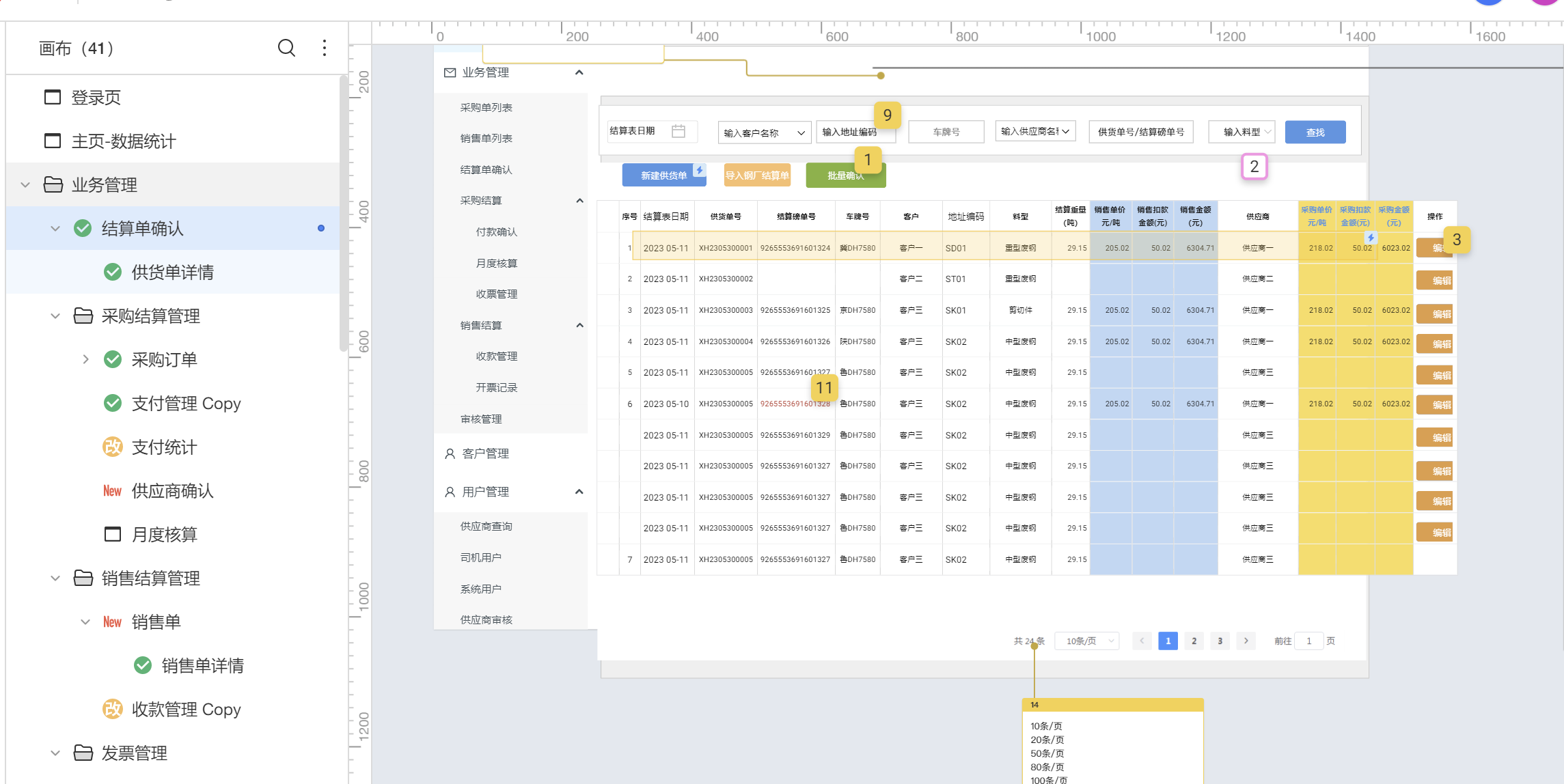The height and width of the screenshot is (784, 1564).
Task: Open the canvas panel more options menu
Action: coord(325,48)
